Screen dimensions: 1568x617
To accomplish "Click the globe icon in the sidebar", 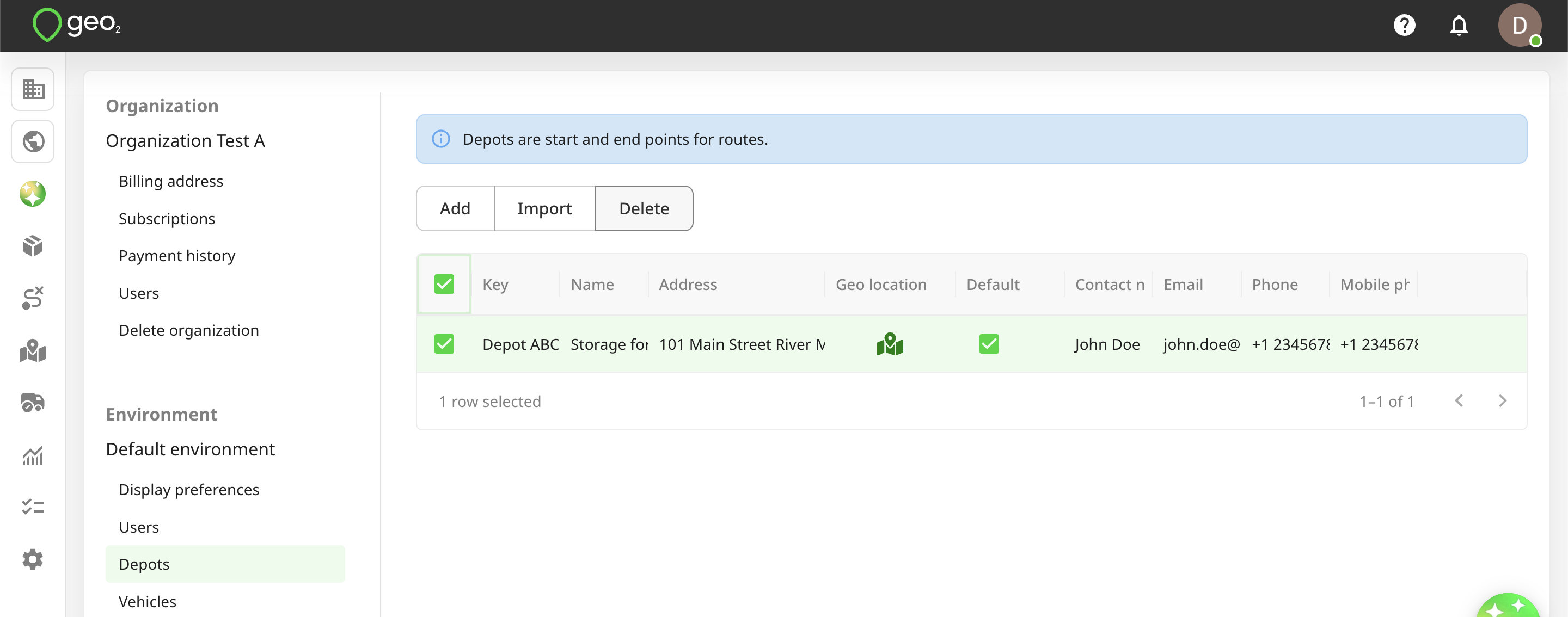I will tap(33, 142).
